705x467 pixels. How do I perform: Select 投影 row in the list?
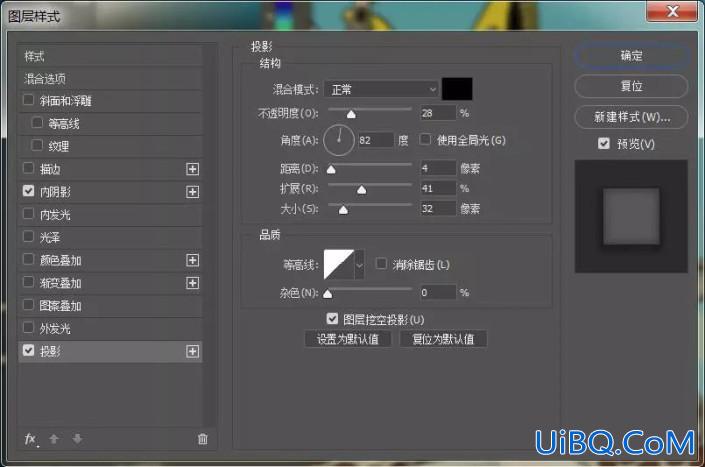tap(110, 351)
